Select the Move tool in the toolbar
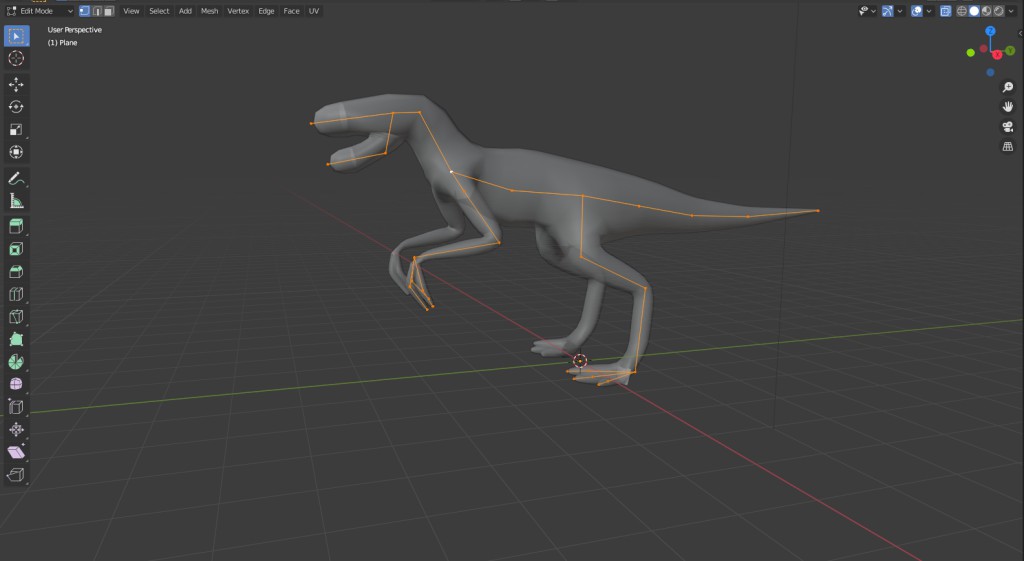 pyautogui.click(x=16, y=84)
